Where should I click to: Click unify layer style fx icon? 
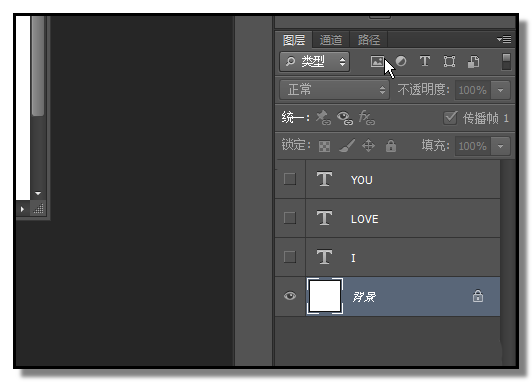tap(366, 117)
